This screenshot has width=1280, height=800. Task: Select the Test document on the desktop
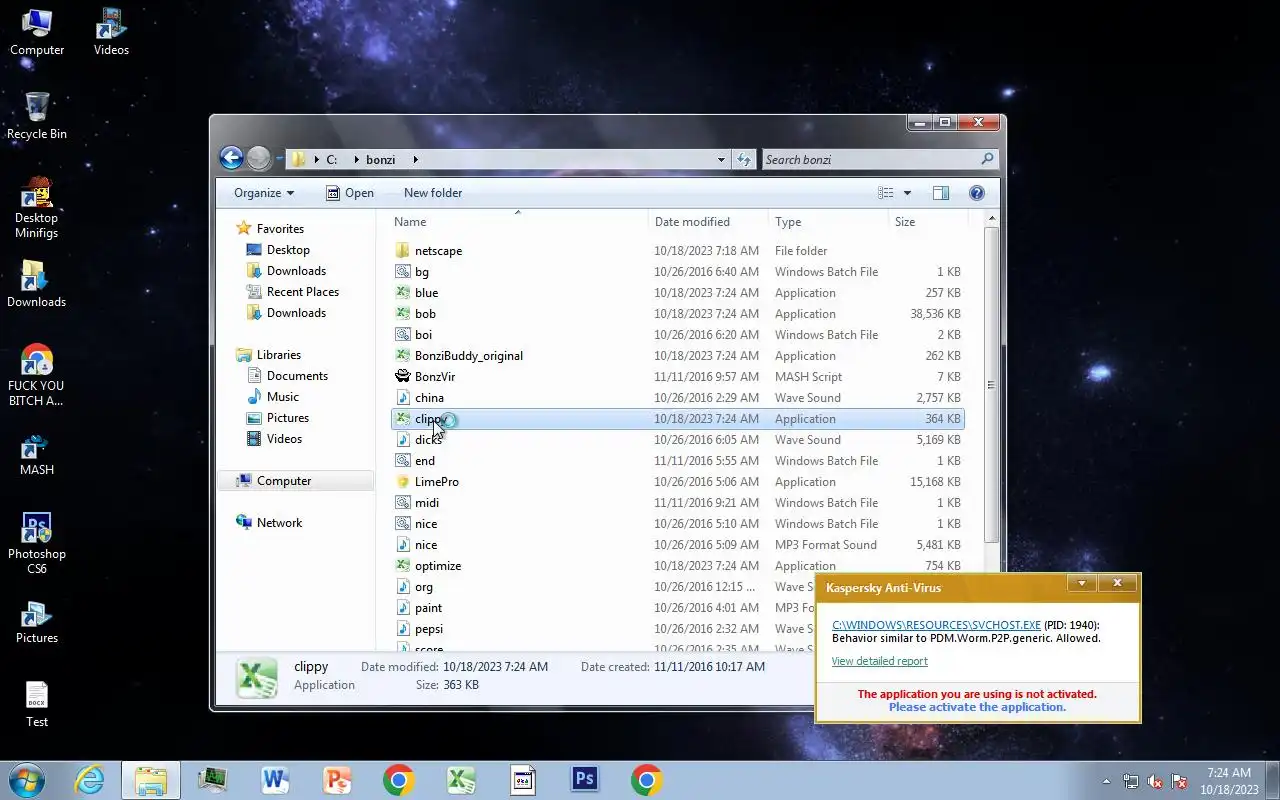click(37, 704)
